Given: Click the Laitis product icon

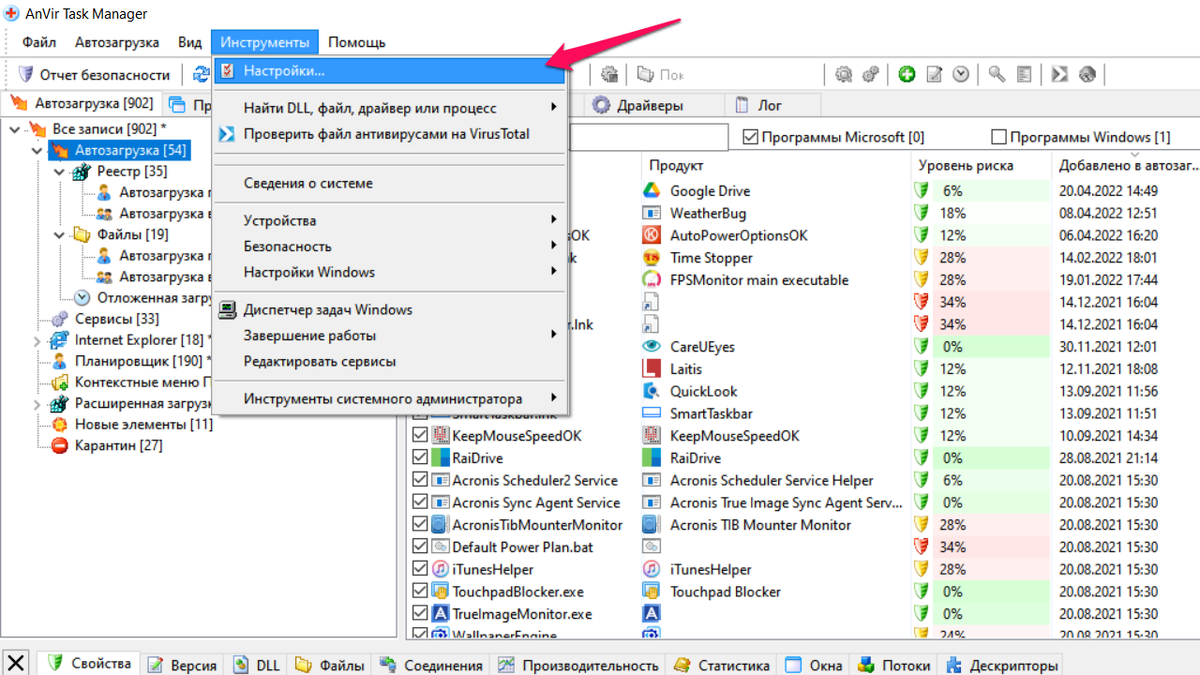Looking at the screenshot, I should [x=652, y=369].
